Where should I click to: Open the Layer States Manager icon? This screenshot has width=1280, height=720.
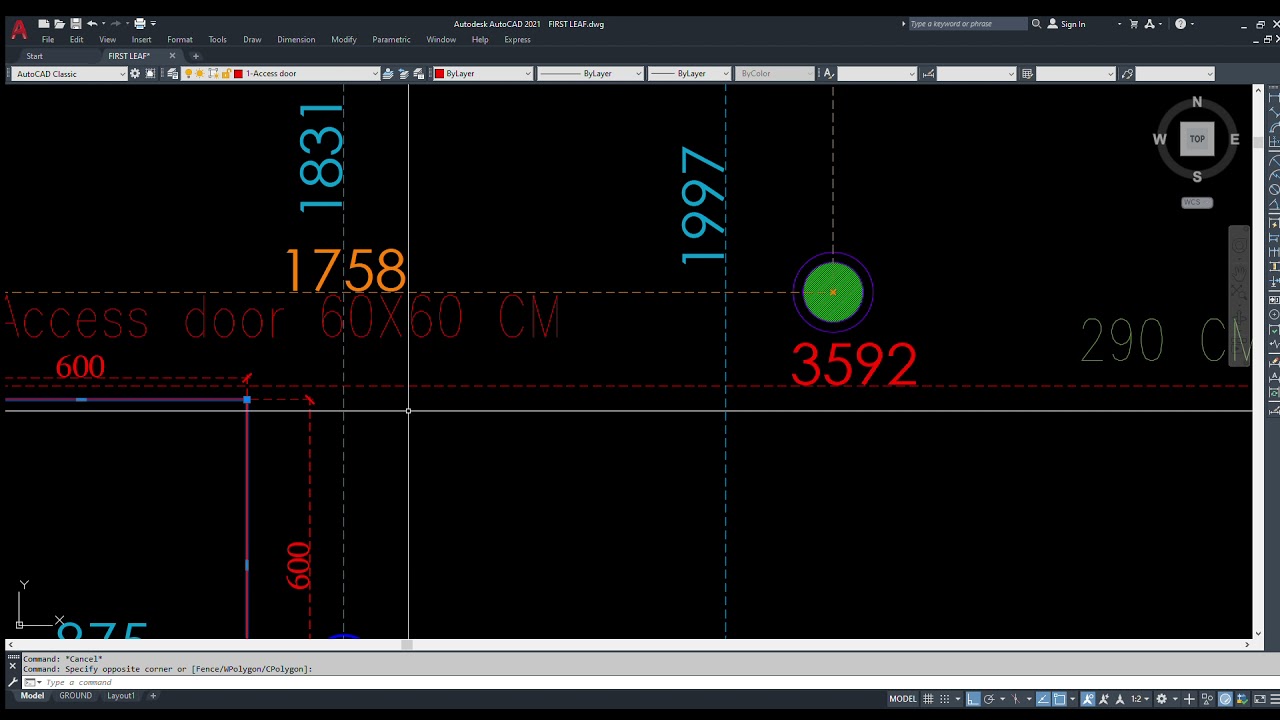(x=417, y=73)
